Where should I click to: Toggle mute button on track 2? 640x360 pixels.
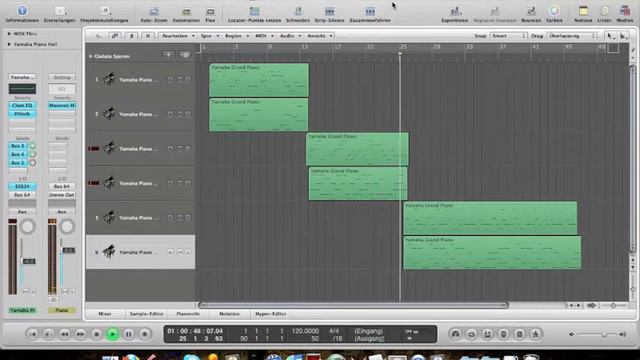click(x=180, y=114)
